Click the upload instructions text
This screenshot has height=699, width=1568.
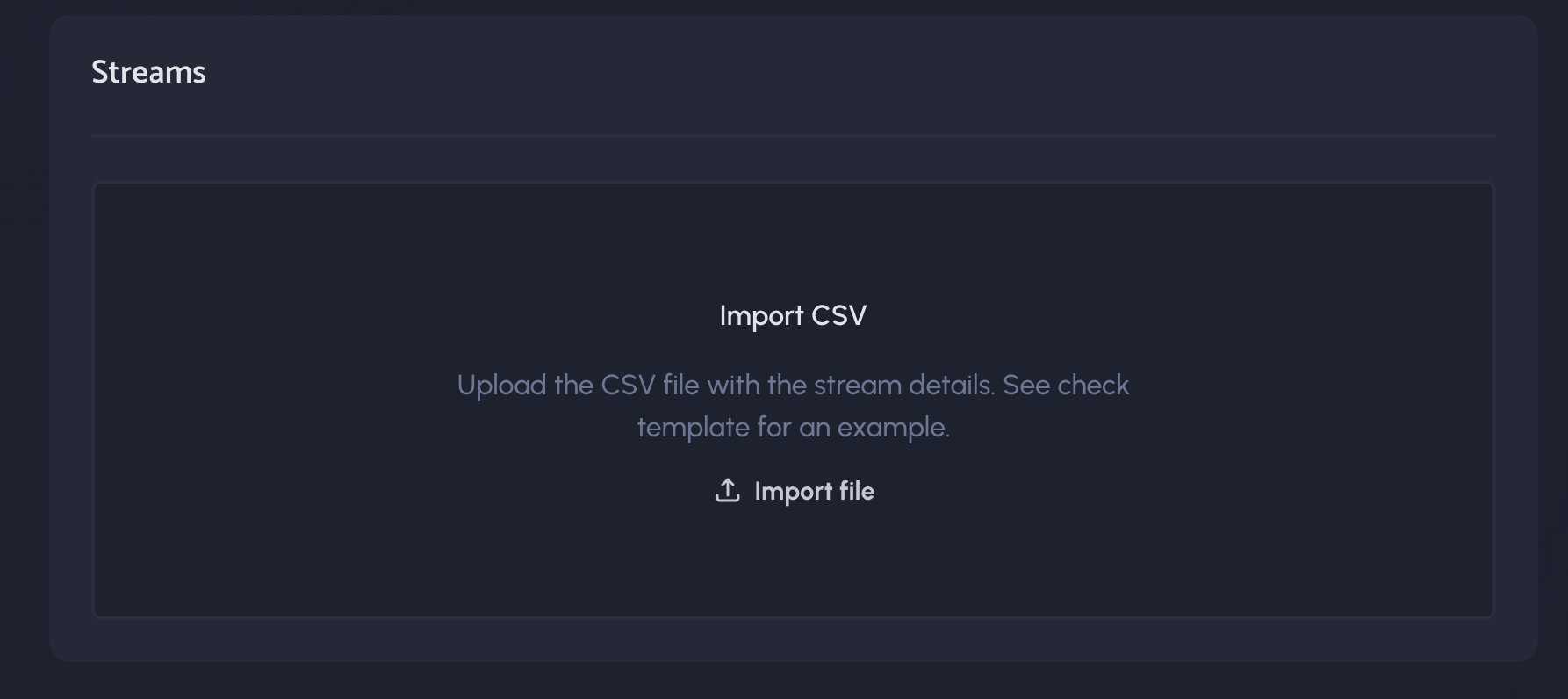point(793,406)
